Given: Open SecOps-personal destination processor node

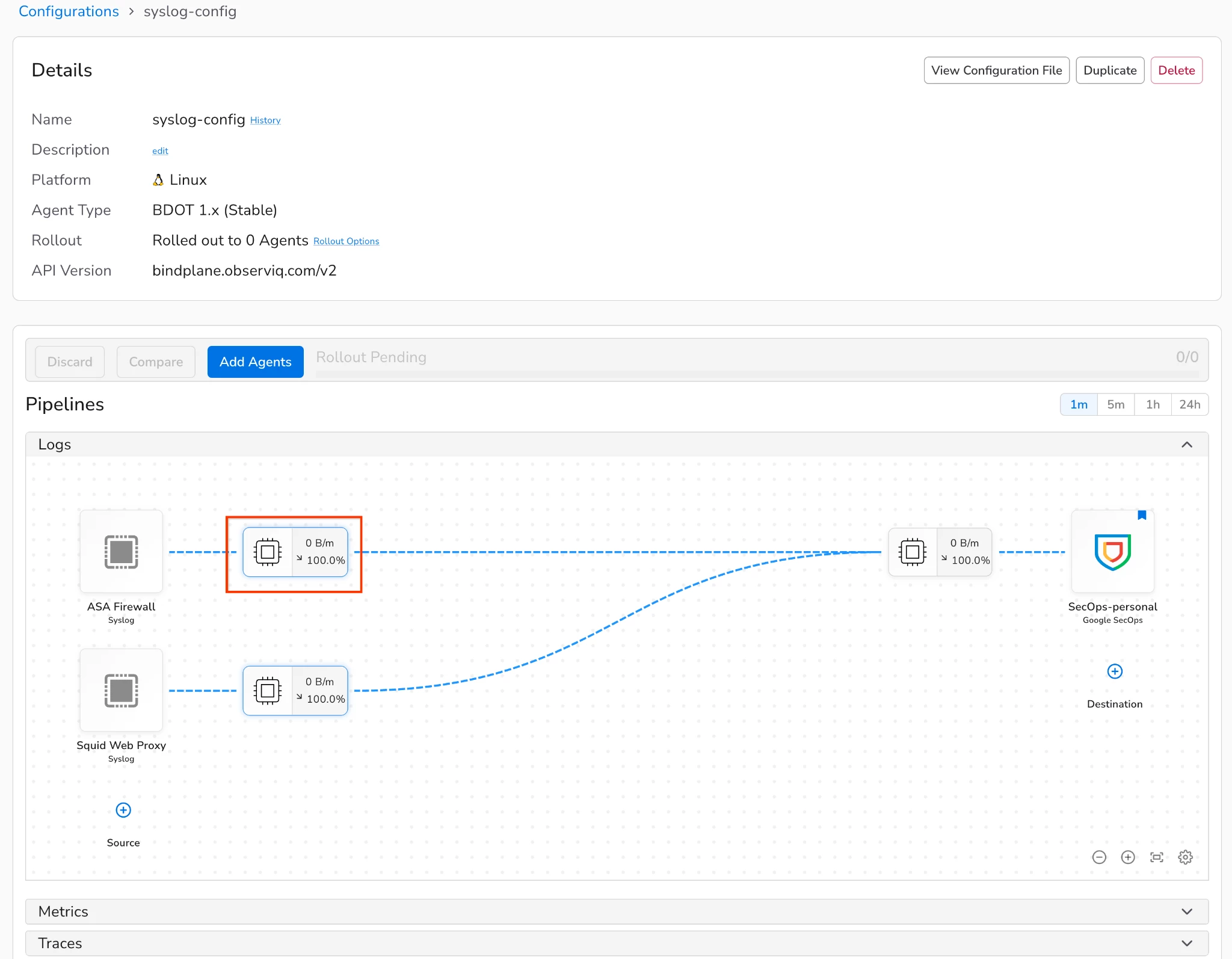Looking at the screenshot, I should (940, 552).
